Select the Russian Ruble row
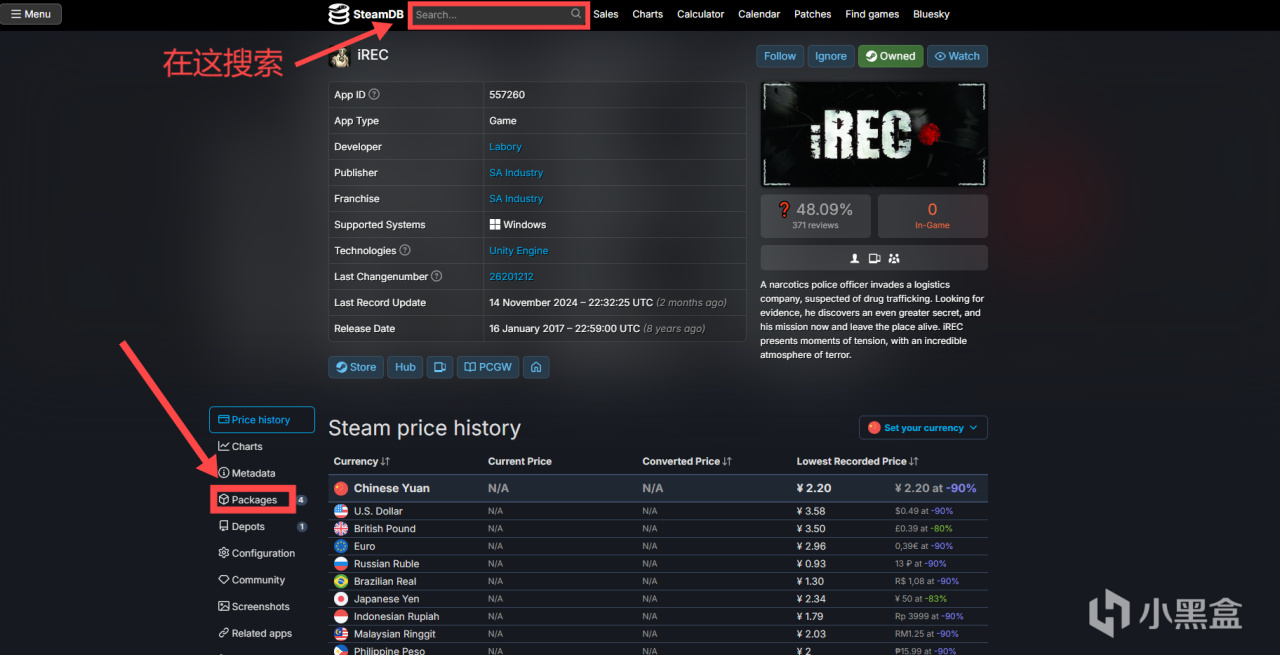1280x655 pixels. pos(658,564)
